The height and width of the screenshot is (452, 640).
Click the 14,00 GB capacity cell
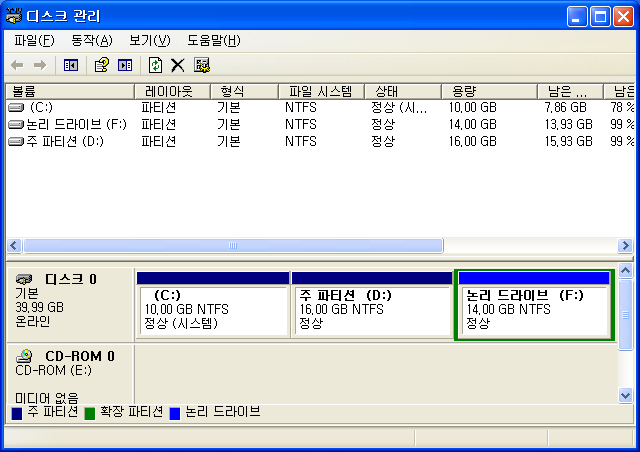[473, 124]
